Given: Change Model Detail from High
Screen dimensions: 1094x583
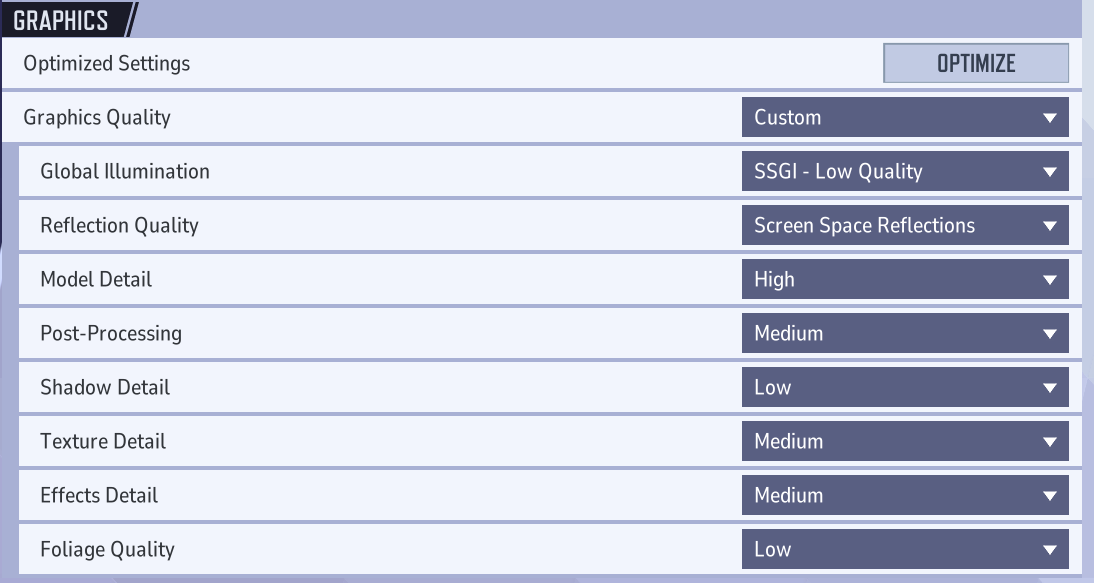Looking at the screenshot, I should click(x=905, y=279).
